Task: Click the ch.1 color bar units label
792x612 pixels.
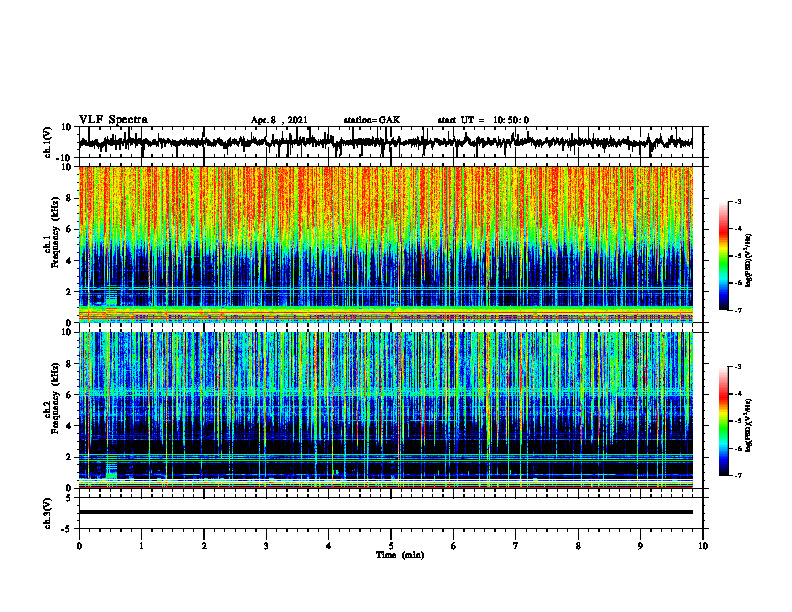Action: point(750,260)
